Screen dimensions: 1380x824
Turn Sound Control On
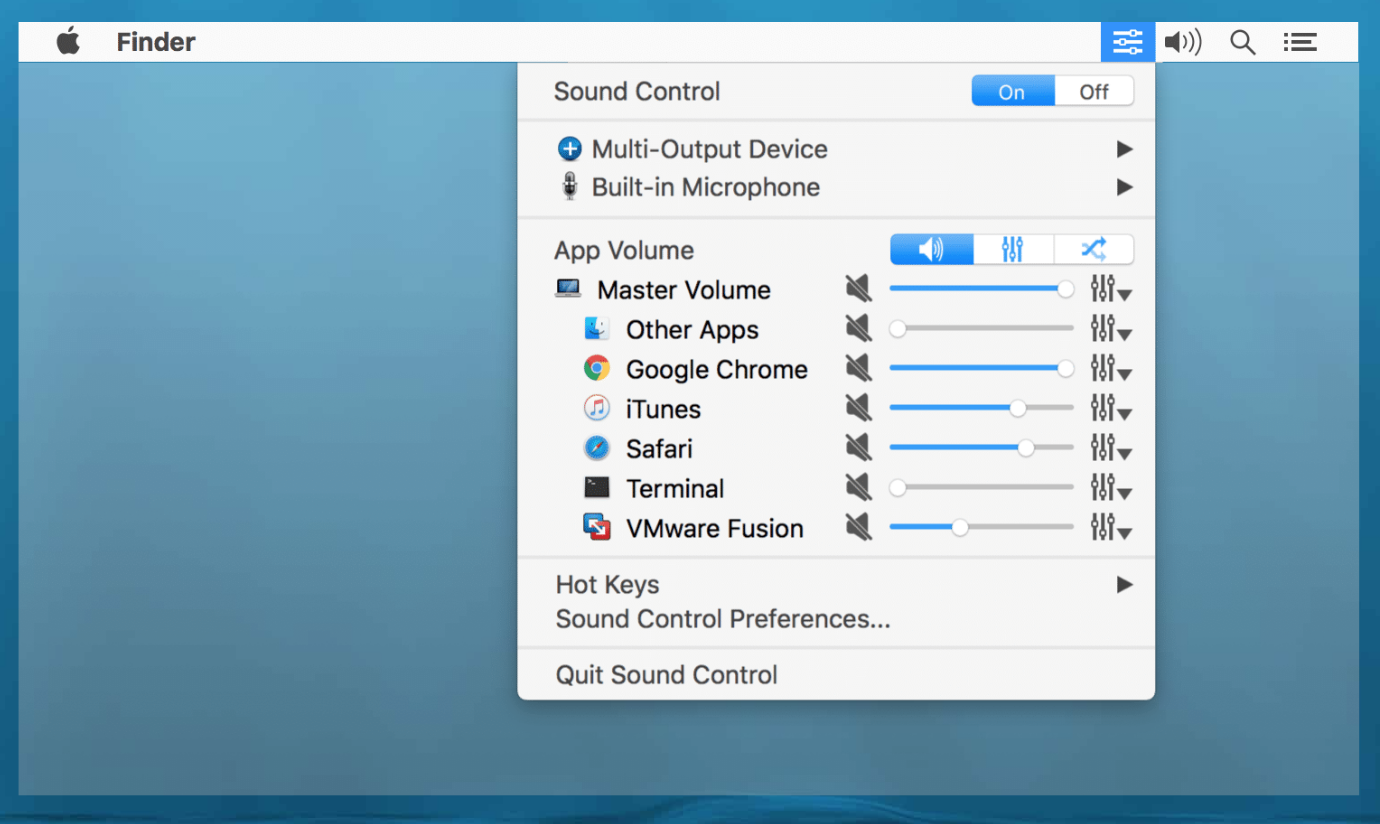(x=1012, y=92)
